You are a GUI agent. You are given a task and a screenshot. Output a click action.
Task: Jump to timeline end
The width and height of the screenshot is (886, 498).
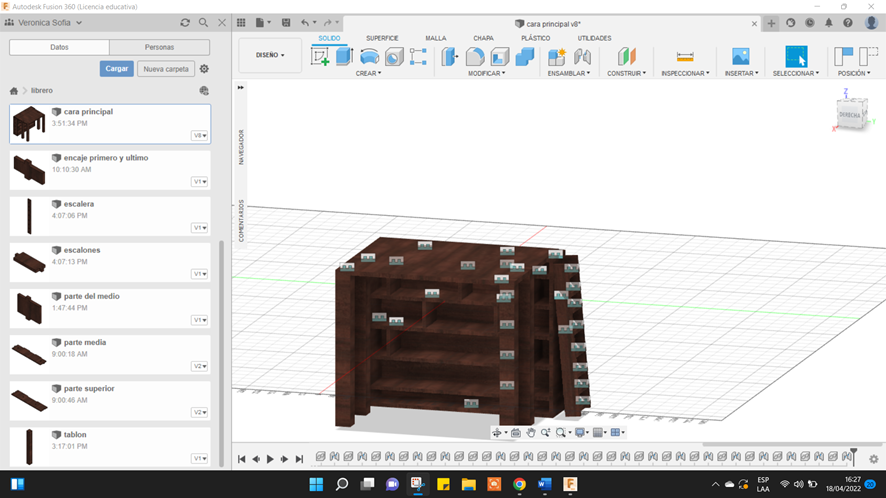point(299,459)
